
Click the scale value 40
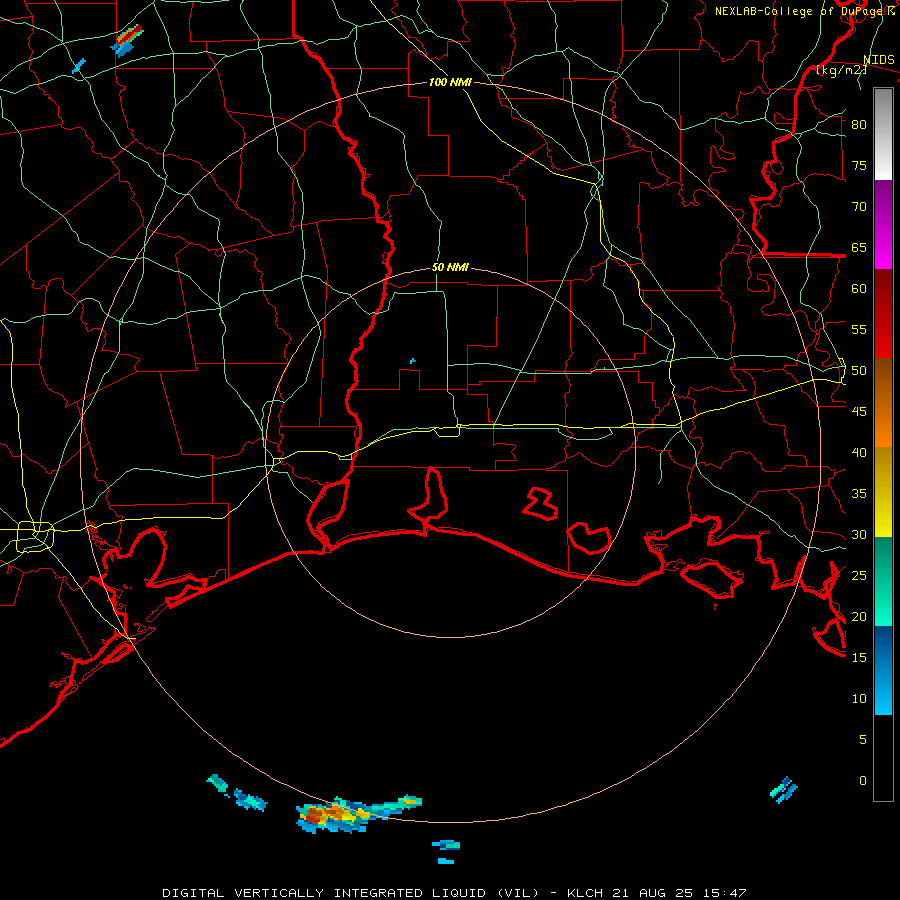pyautogui.click(x=859, y=452)
